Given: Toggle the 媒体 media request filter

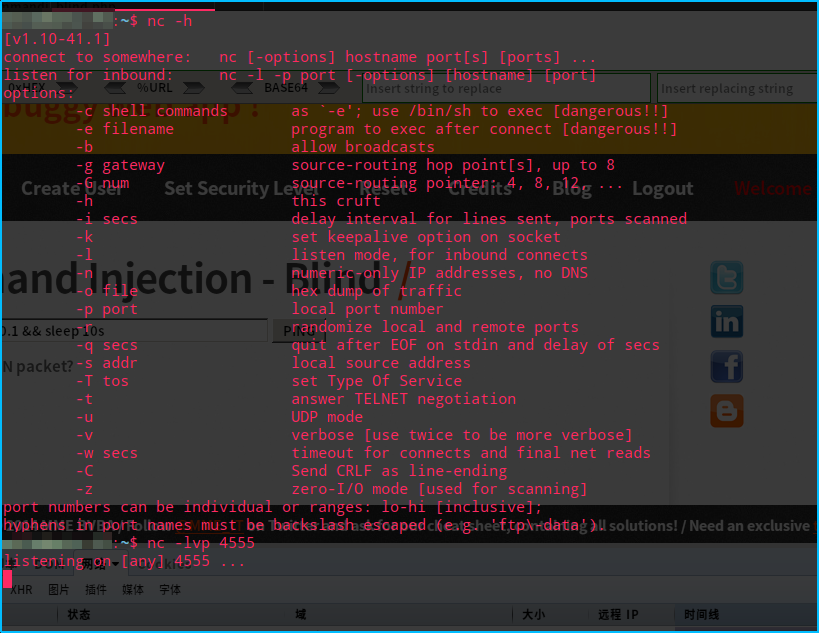Looking at the screenshot, I should pos(132,589).
